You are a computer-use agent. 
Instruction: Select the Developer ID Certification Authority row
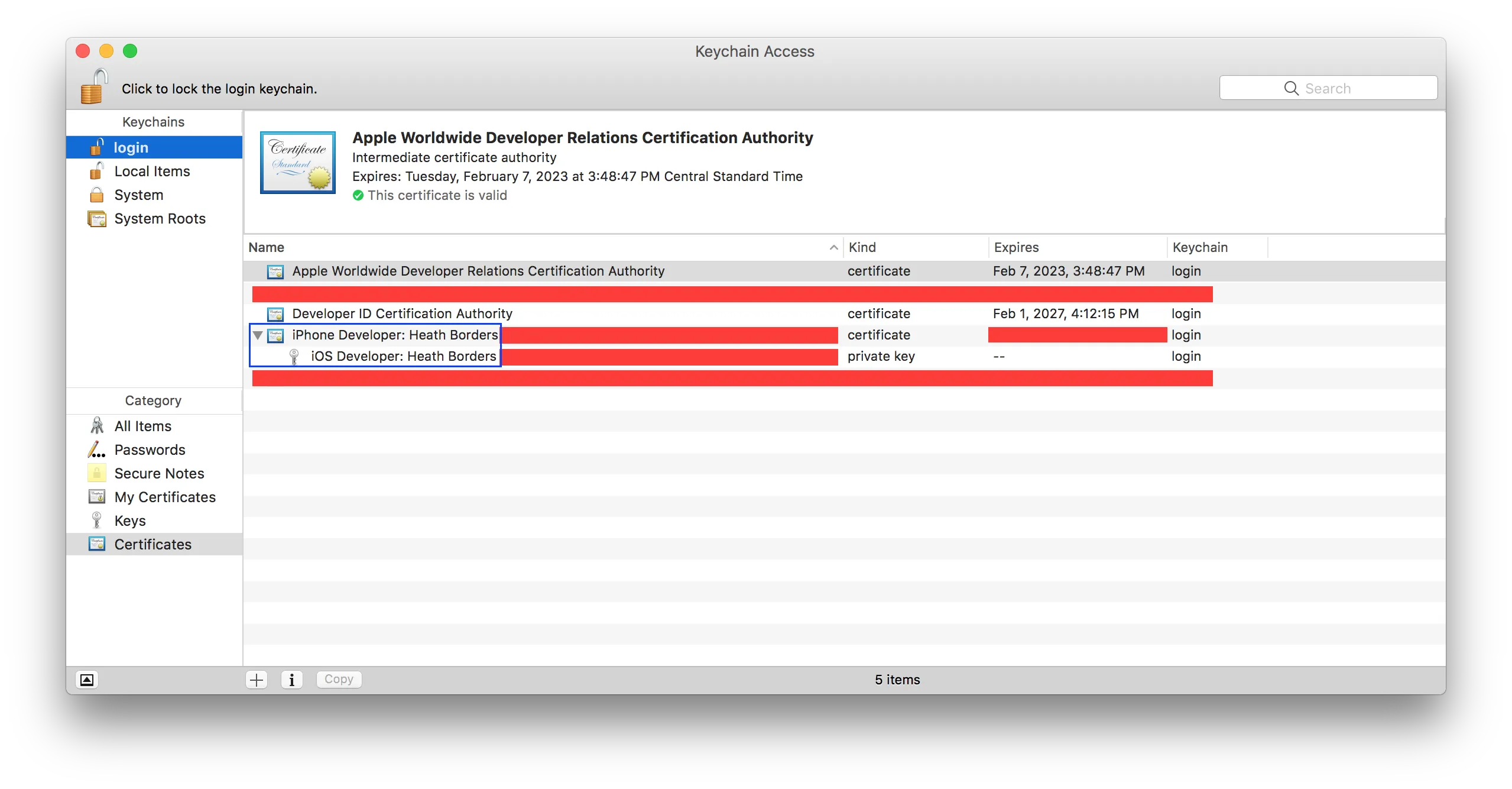click(402, 314)
